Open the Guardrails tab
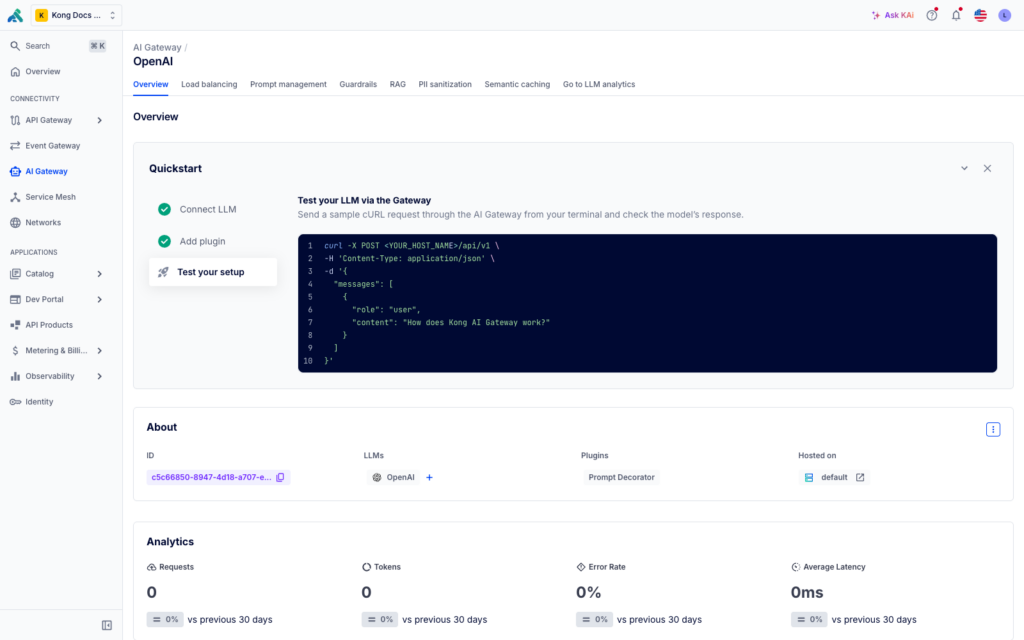 click(358, 84)
